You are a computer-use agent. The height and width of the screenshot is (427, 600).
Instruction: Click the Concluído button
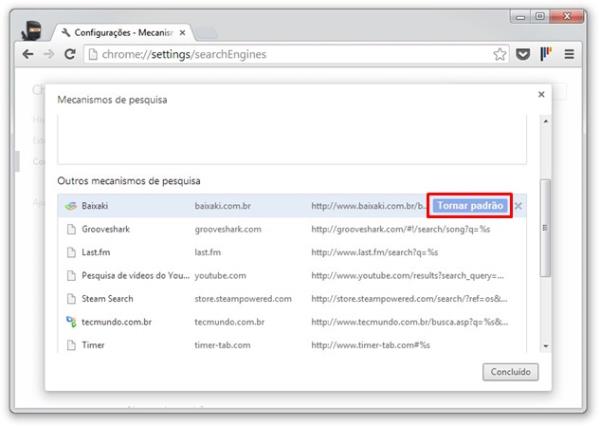coord(510,372)
